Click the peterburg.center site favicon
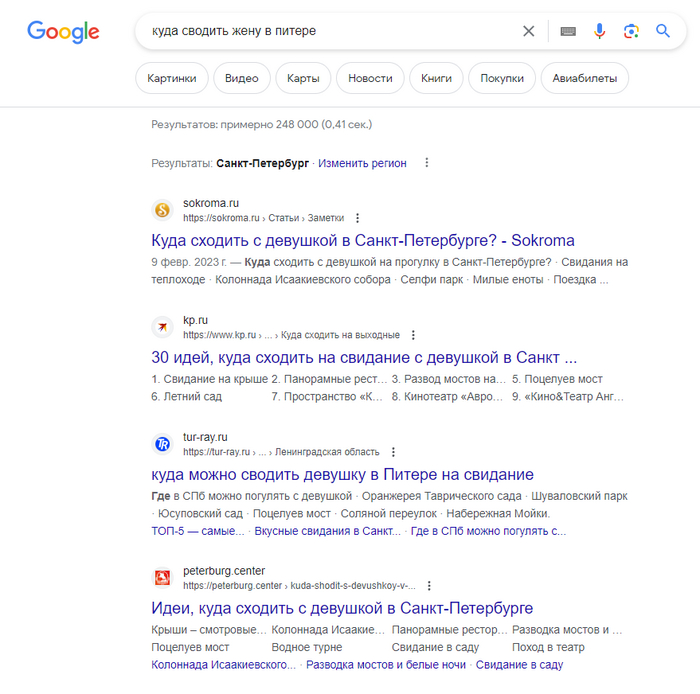 (162, 578)
